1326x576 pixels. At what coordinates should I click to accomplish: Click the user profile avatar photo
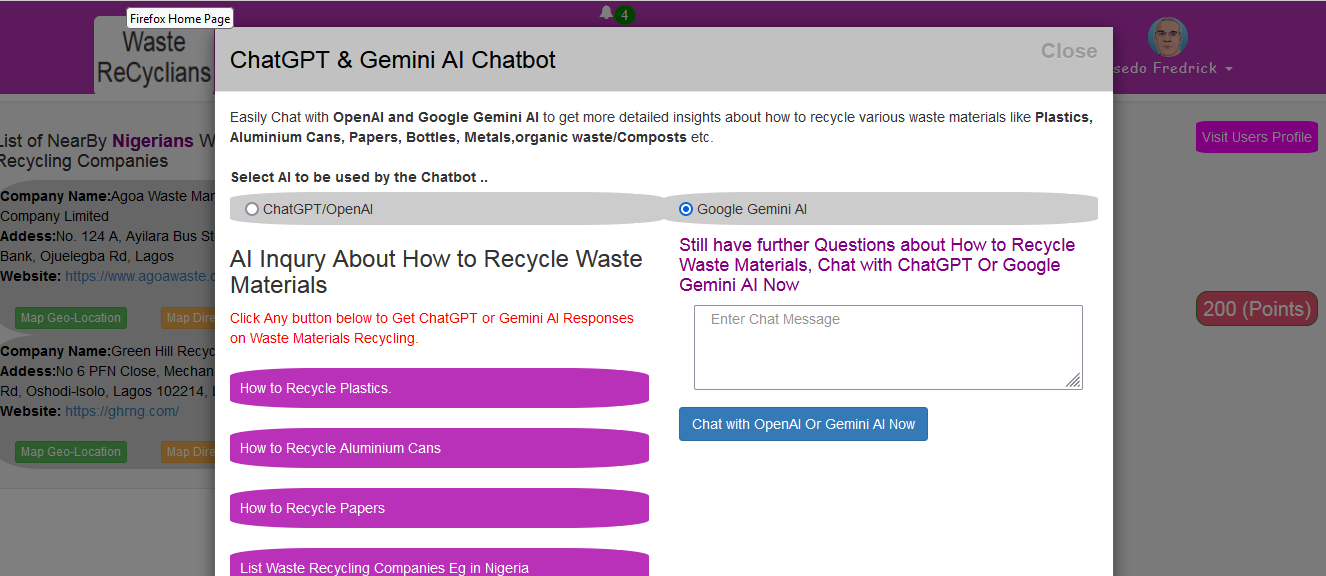point(1167,37)
